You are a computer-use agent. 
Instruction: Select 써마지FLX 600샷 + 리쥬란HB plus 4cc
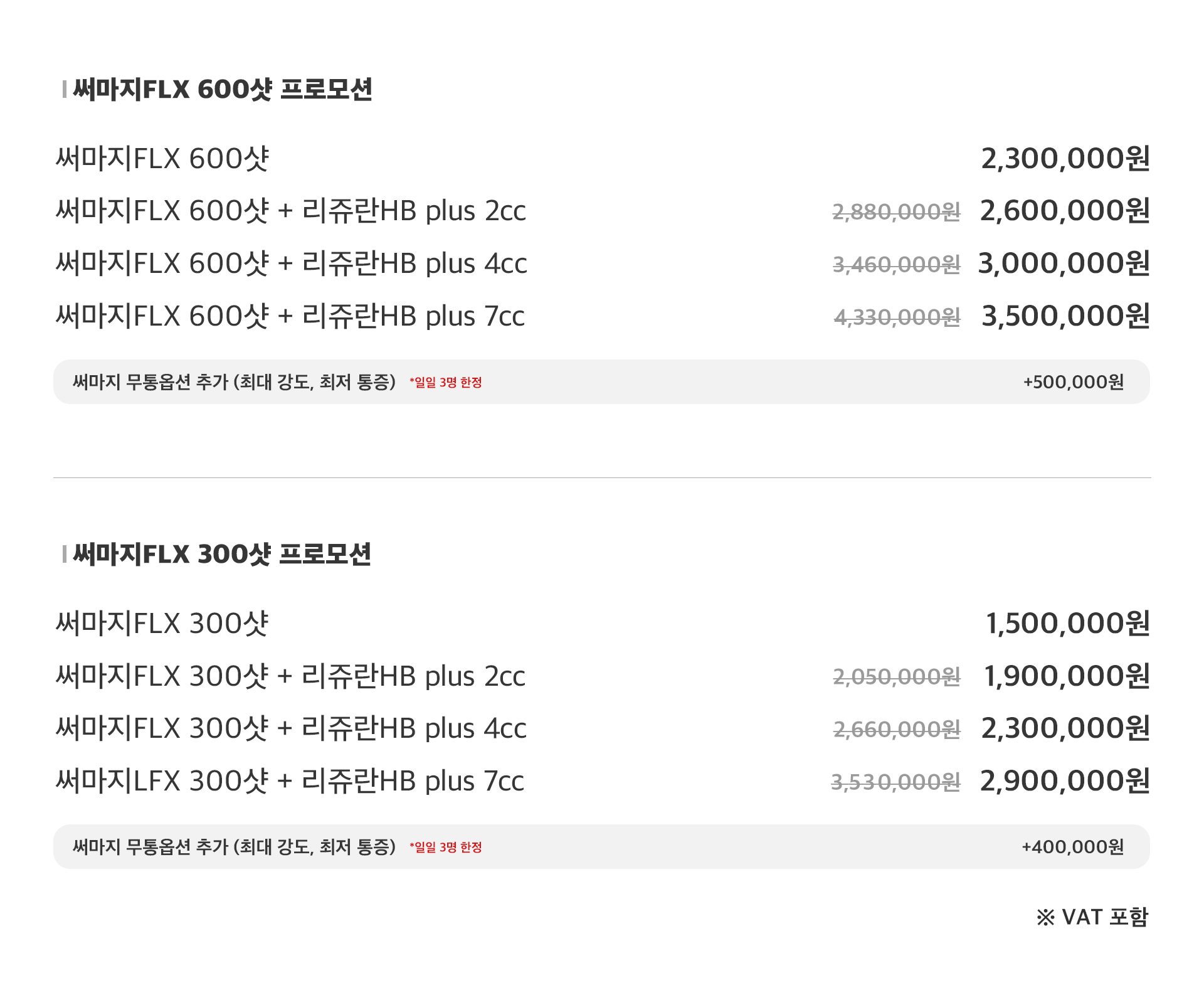coord(291,263)
